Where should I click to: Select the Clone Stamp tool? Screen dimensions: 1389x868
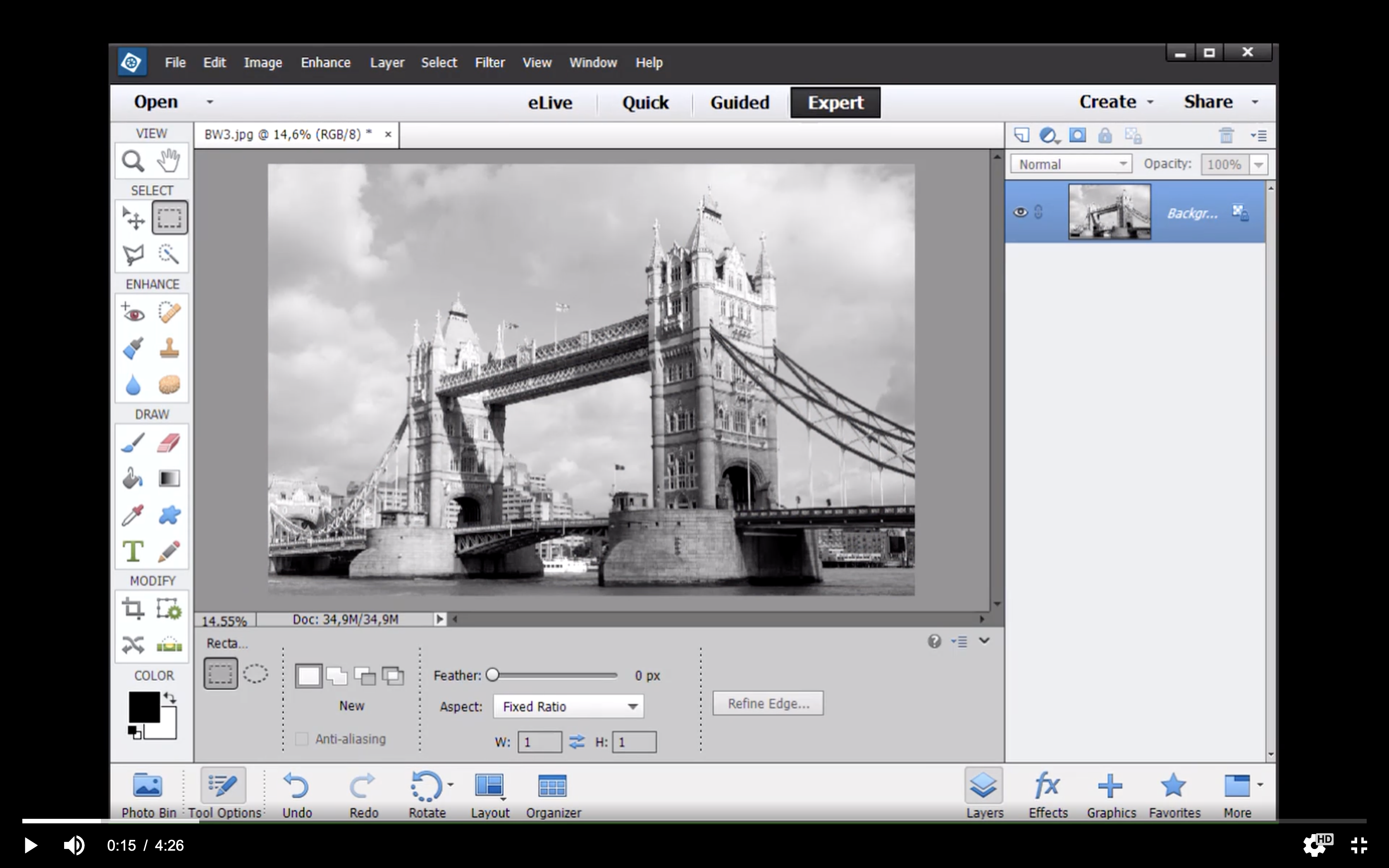point(169,348)
